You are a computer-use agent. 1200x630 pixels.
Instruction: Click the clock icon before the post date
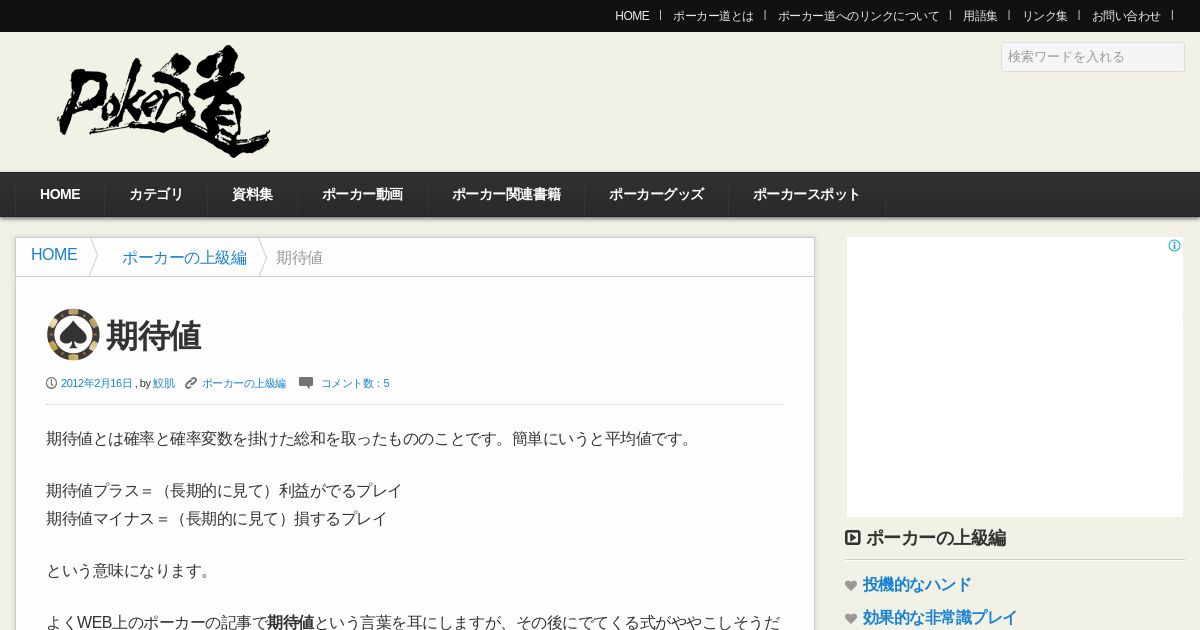(52, 383)
